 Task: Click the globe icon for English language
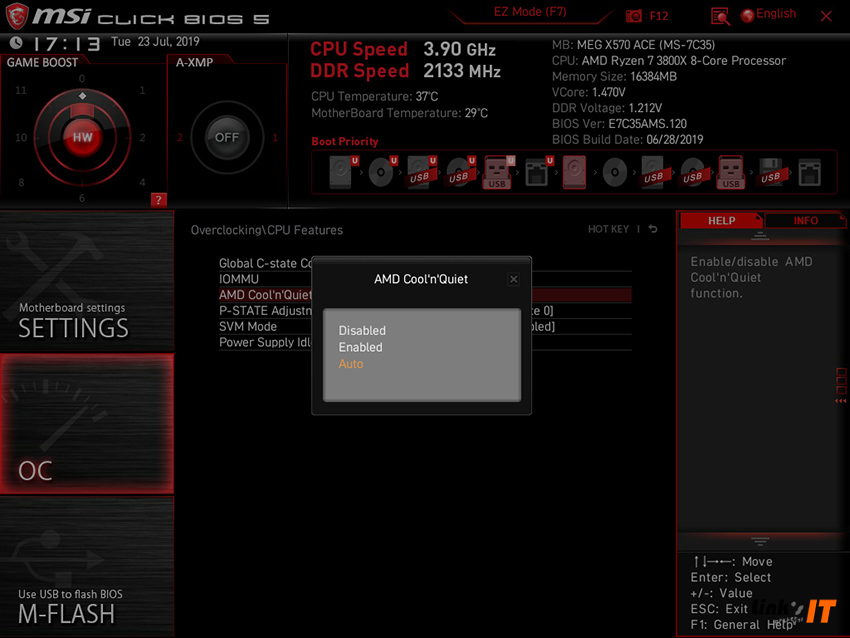pyautogui.click(x=748, y=15)
